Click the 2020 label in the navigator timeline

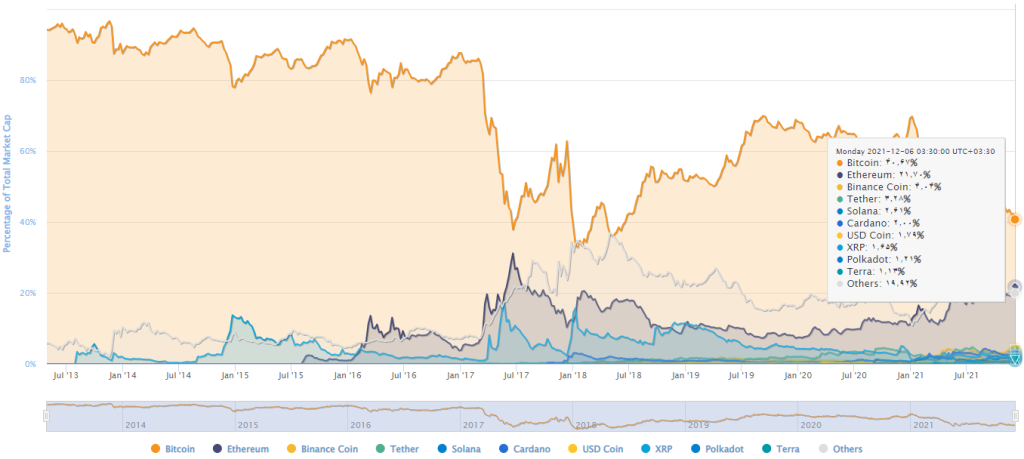(x=811, y=425)
